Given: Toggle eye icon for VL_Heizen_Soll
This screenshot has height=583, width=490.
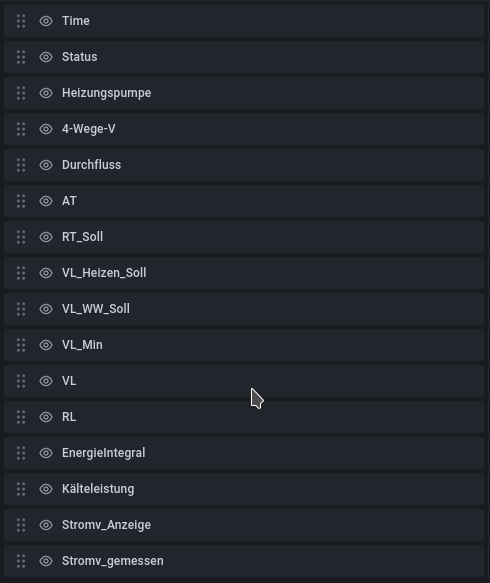Looking at the screenshot, I should pyautogui.click(x=46, y=273).
